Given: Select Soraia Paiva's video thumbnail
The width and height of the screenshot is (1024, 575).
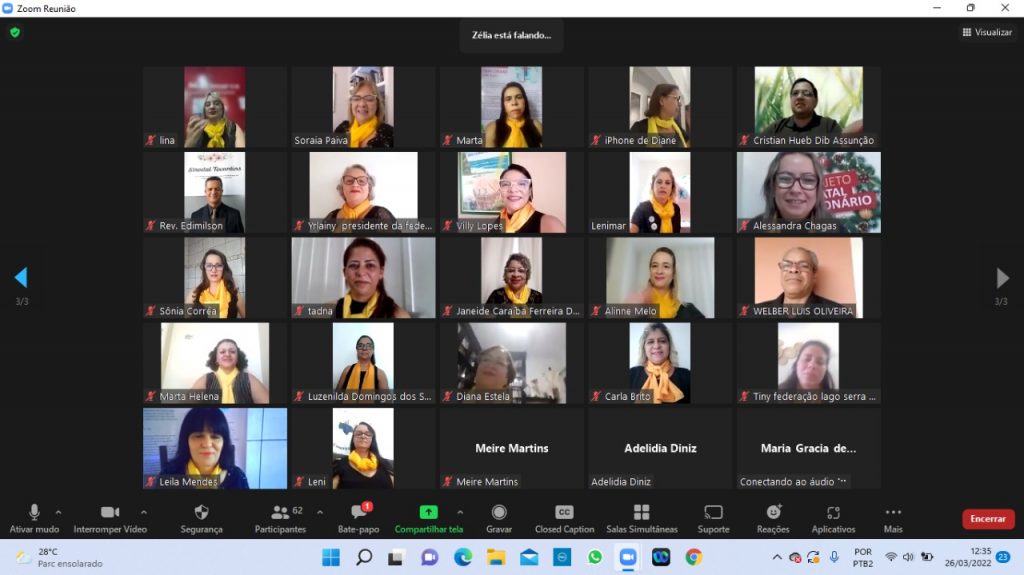Looking at the screenshot, I should click(363, 106).
